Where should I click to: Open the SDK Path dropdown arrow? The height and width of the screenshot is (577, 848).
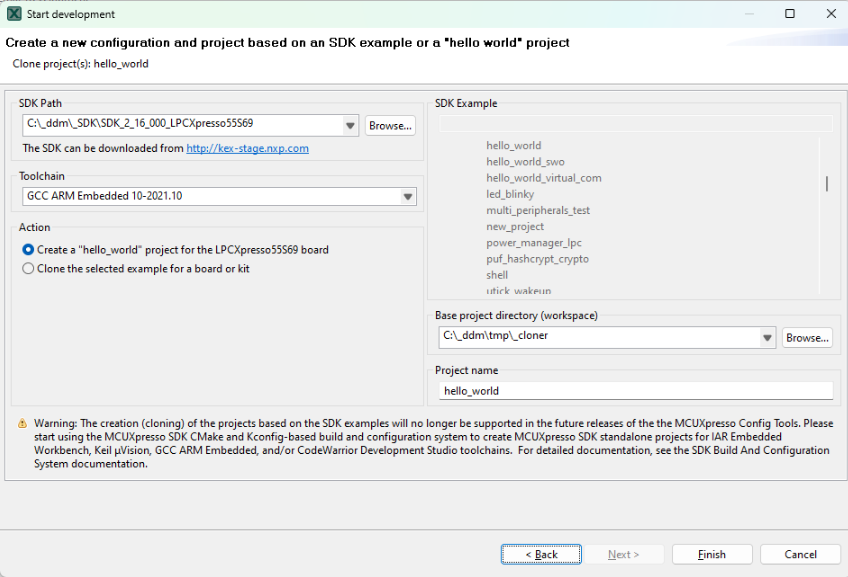pos(350,125)
